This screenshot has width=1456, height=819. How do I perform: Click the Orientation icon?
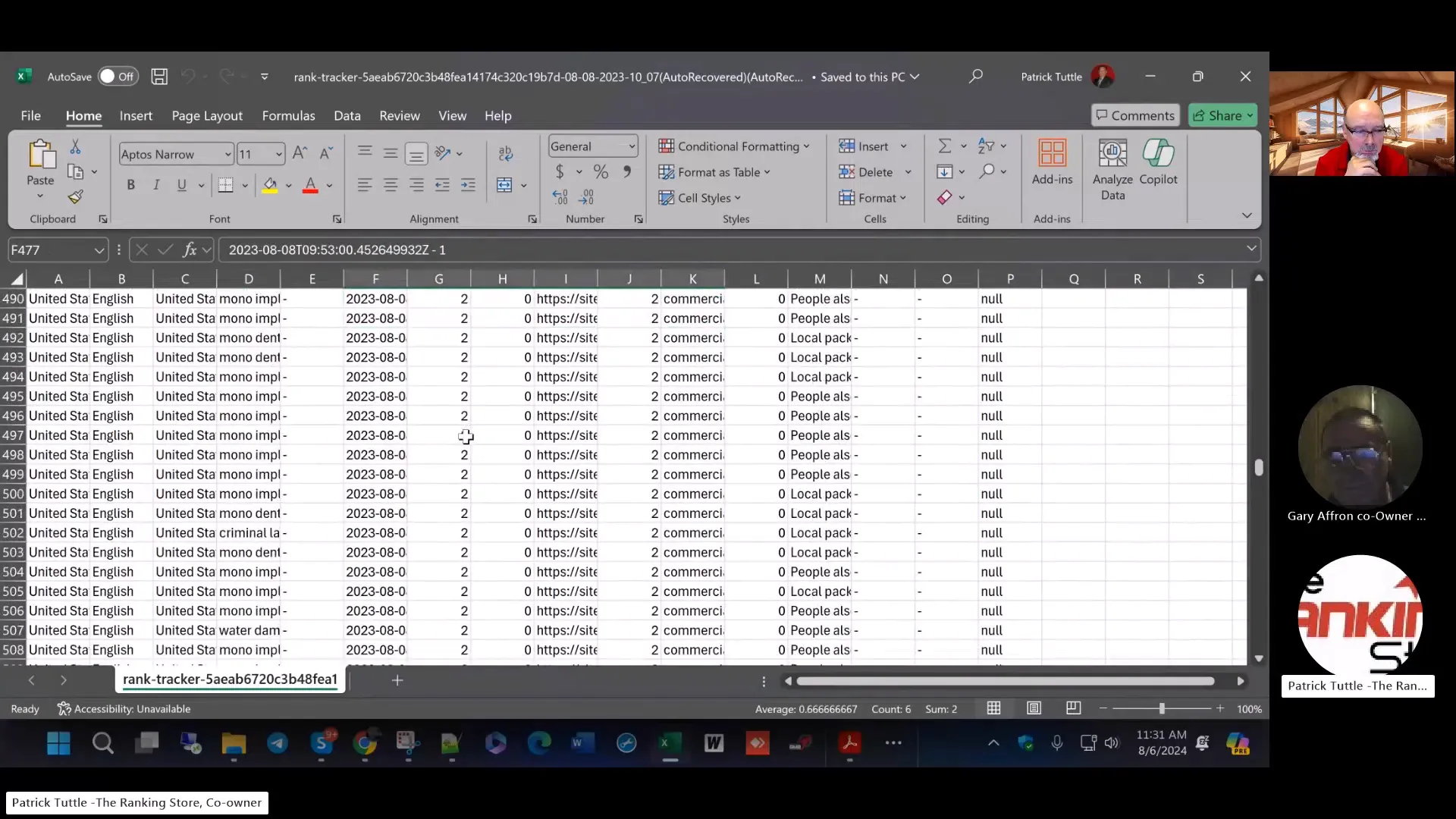tap(444, 153)
